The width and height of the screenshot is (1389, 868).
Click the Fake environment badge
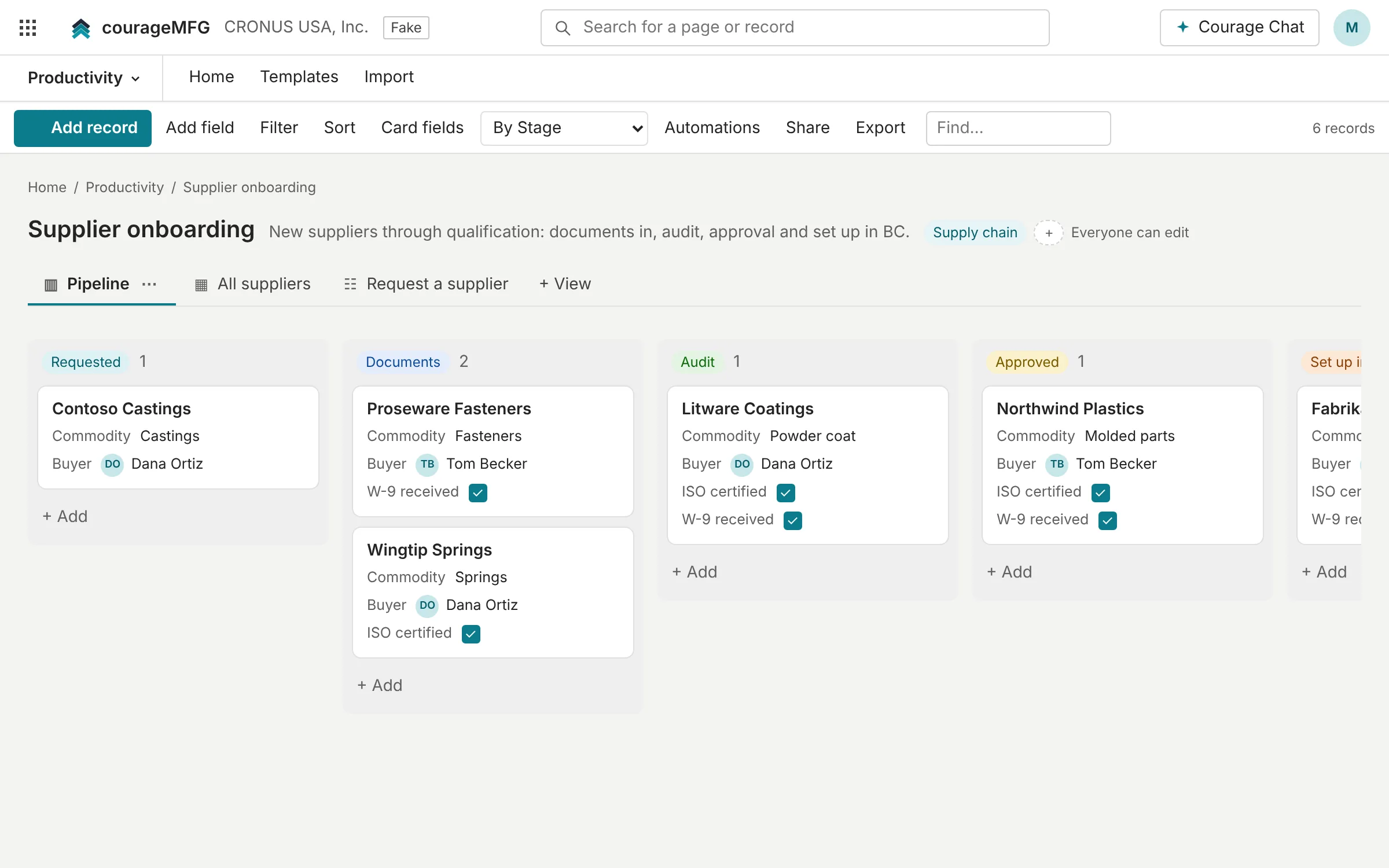(406, 27)
